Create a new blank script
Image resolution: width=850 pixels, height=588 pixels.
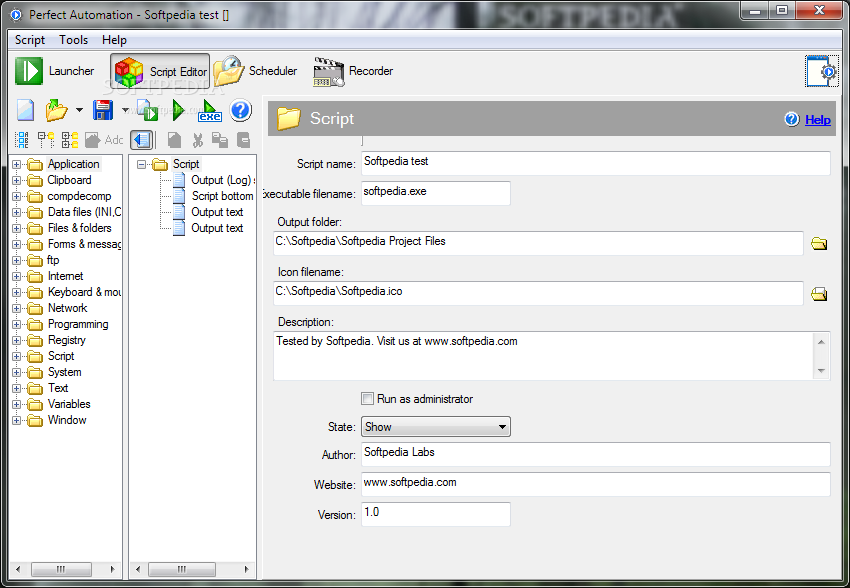(x=25, y=110)
